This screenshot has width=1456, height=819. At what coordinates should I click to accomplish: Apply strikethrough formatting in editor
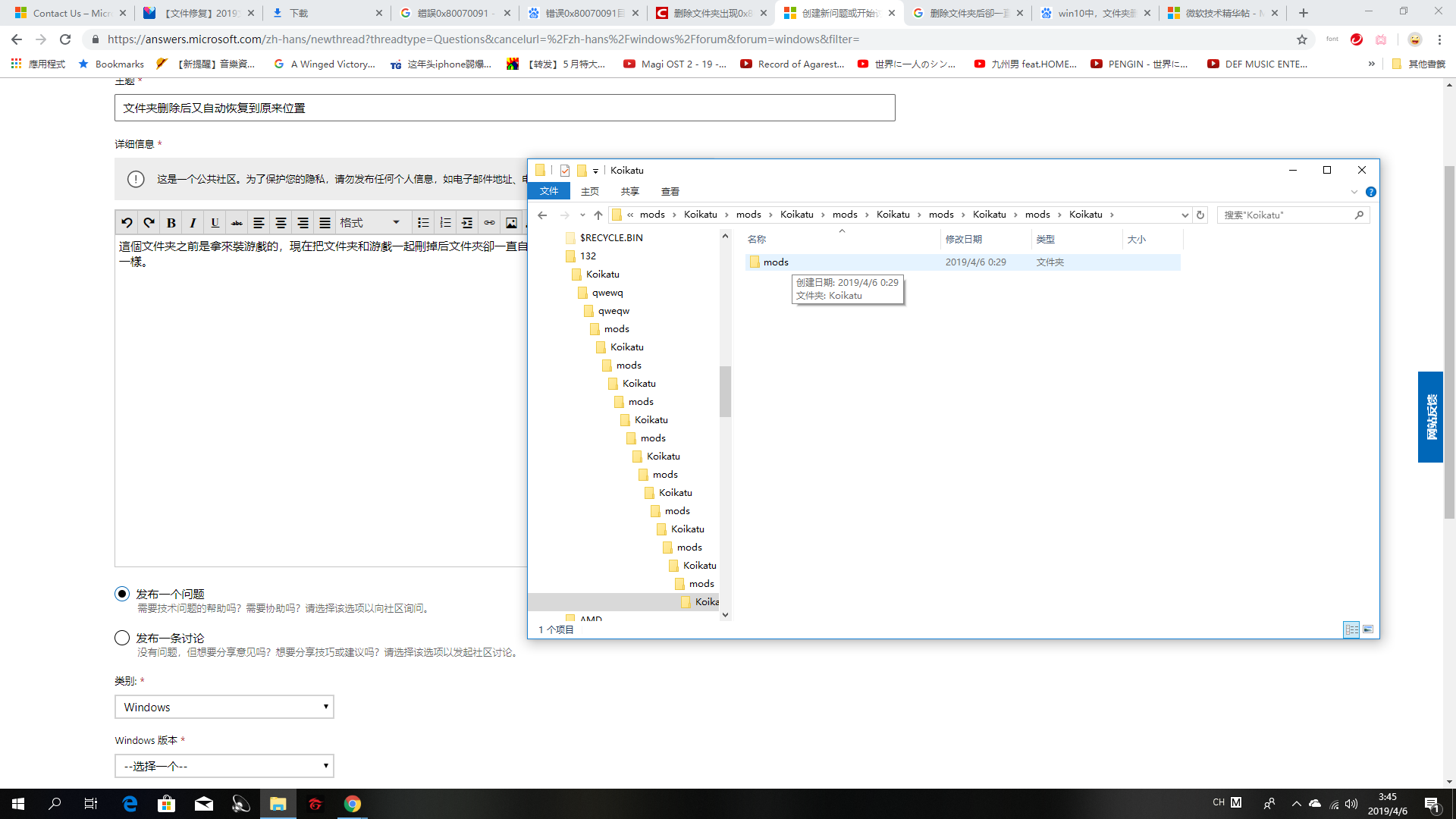pos(237,222)
